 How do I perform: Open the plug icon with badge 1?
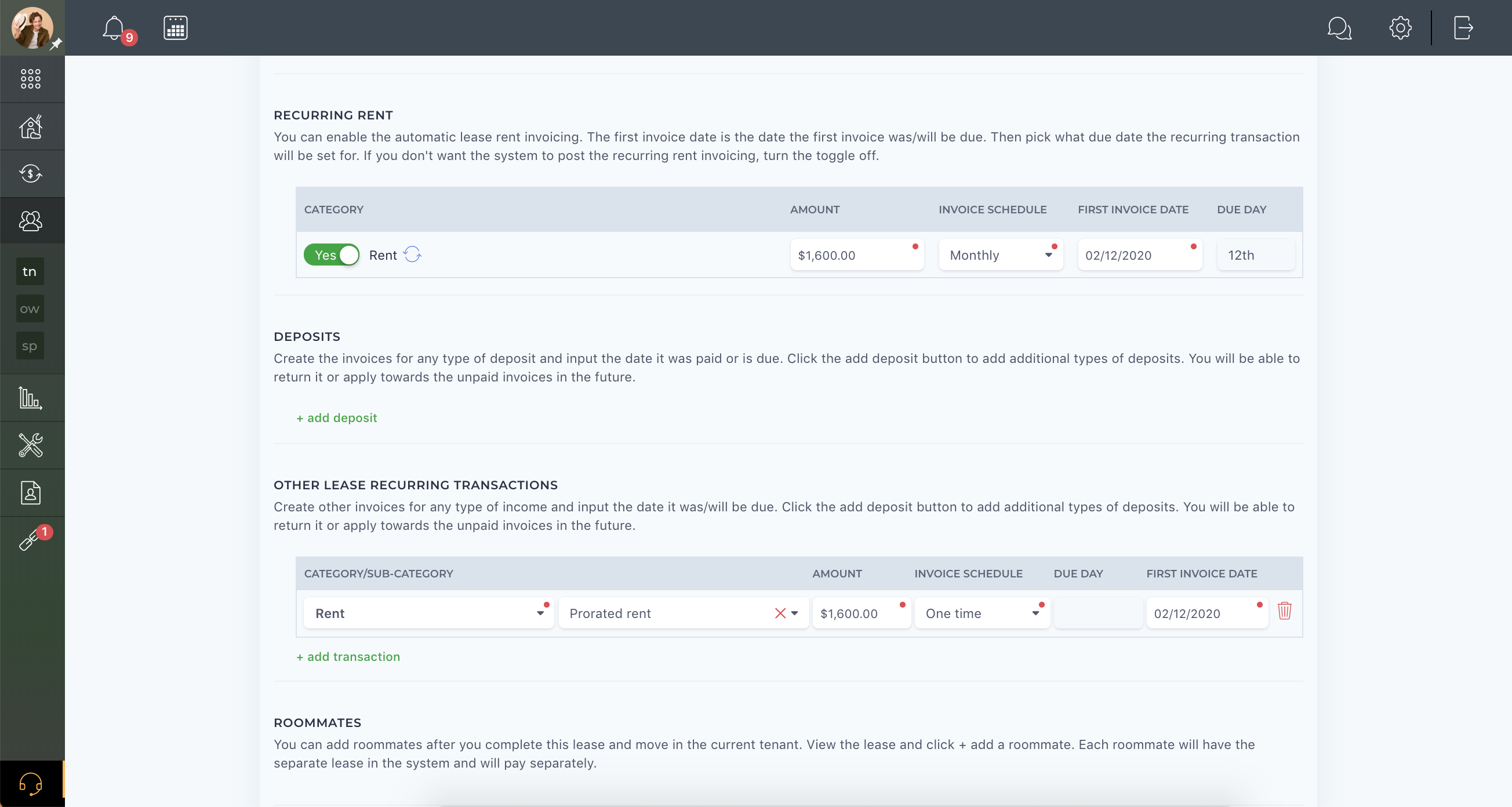point(30,540)
